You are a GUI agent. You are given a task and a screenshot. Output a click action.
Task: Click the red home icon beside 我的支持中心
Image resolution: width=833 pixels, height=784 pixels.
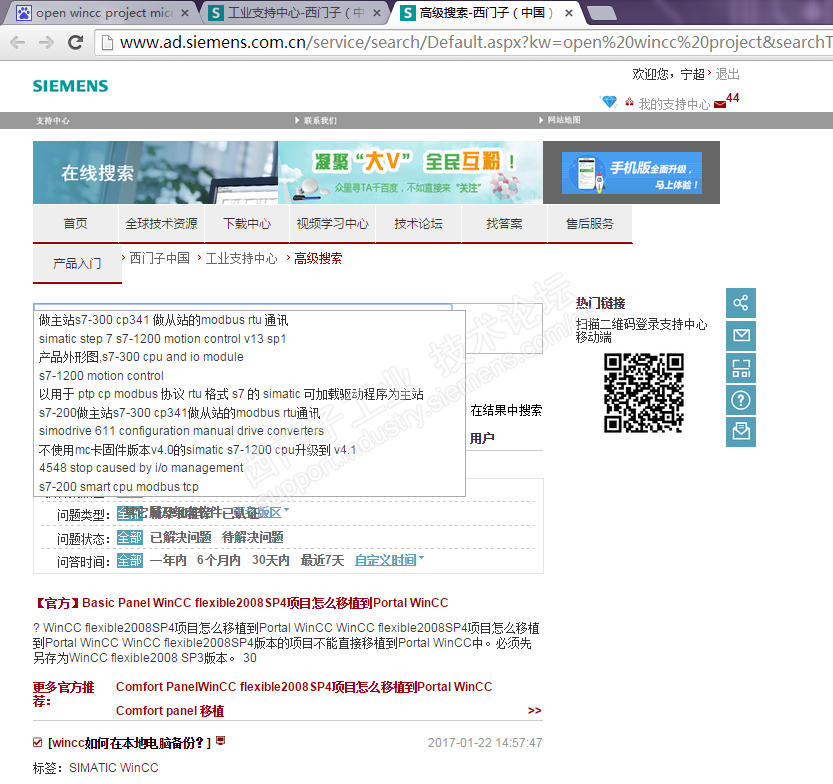point(630,101)
